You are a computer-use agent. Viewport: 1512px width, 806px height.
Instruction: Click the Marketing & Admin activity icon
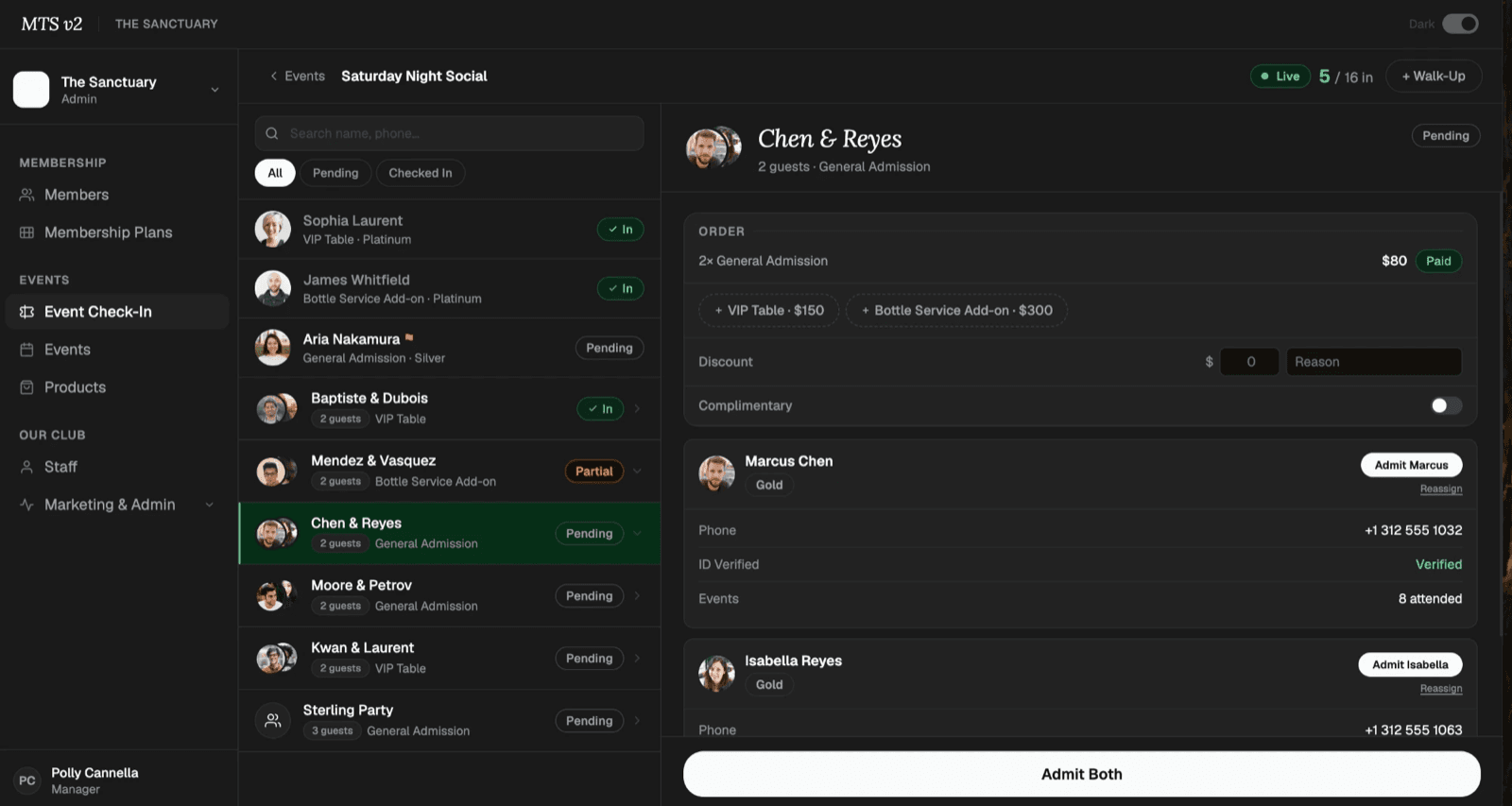(x=26, y=505)
